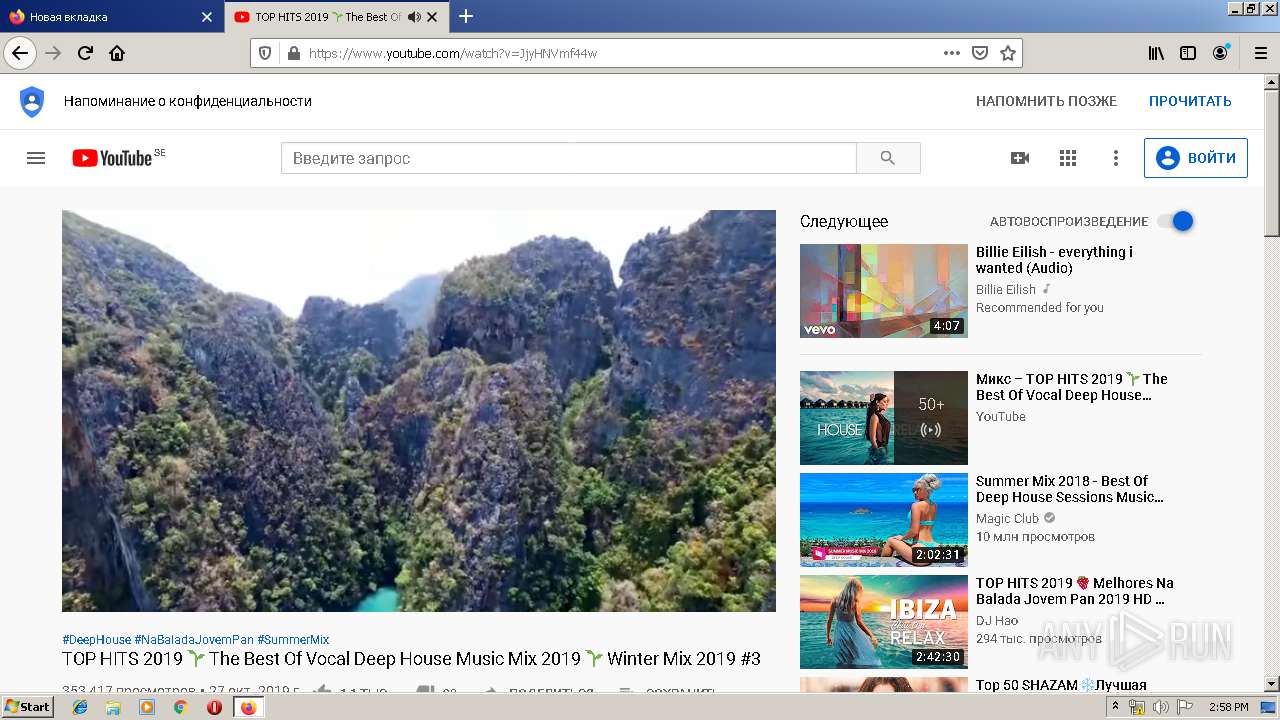The height and width of the screenshot is (720, 1280).
Task: Select the TOP HITS 2019 YouTube tab
Action: [337, 17]
